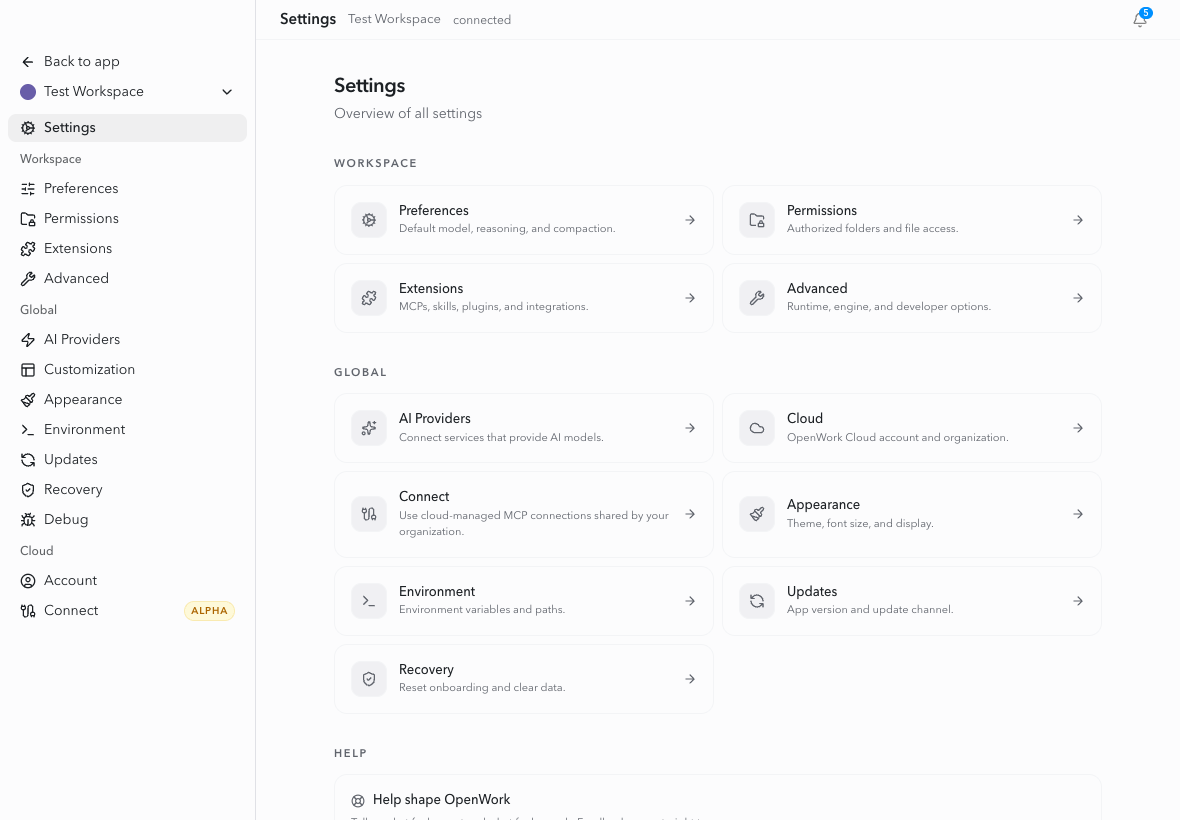Select Settings in the sidebar

127,128
